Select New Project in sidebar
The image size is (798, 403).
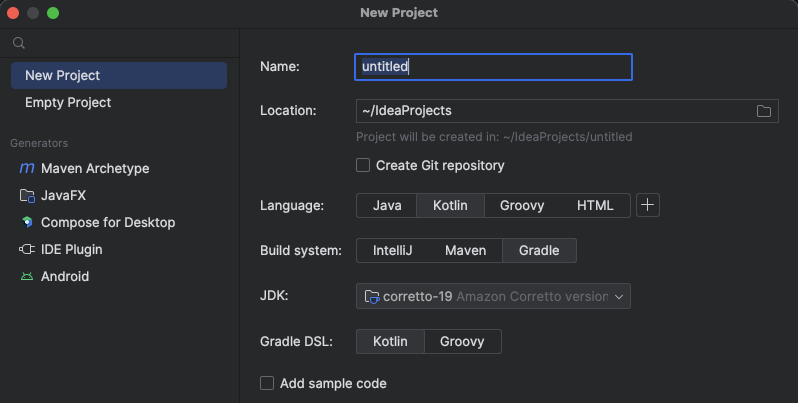(119, 75)
